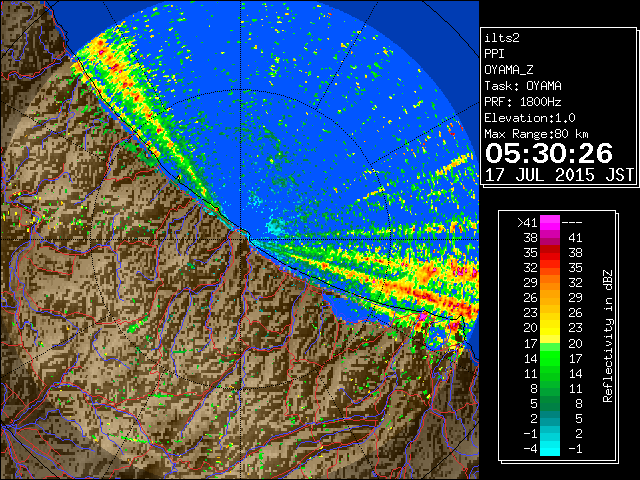Select the 'Task: OYAMA' line
The height and width of the screenshot is (480, 640).
pos(523,86)
